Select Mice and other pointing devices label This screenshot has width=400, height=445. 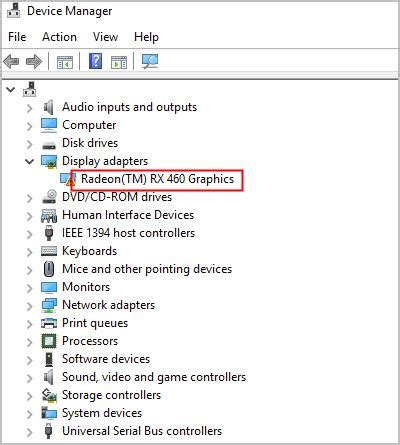(147, 269)
